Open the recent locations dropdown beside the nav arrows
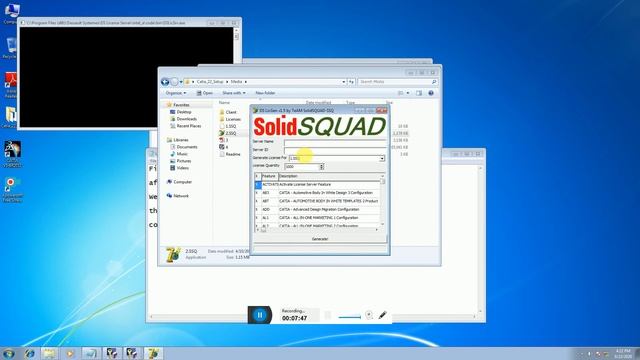This screenshot has height=360, width=640. 181,82
